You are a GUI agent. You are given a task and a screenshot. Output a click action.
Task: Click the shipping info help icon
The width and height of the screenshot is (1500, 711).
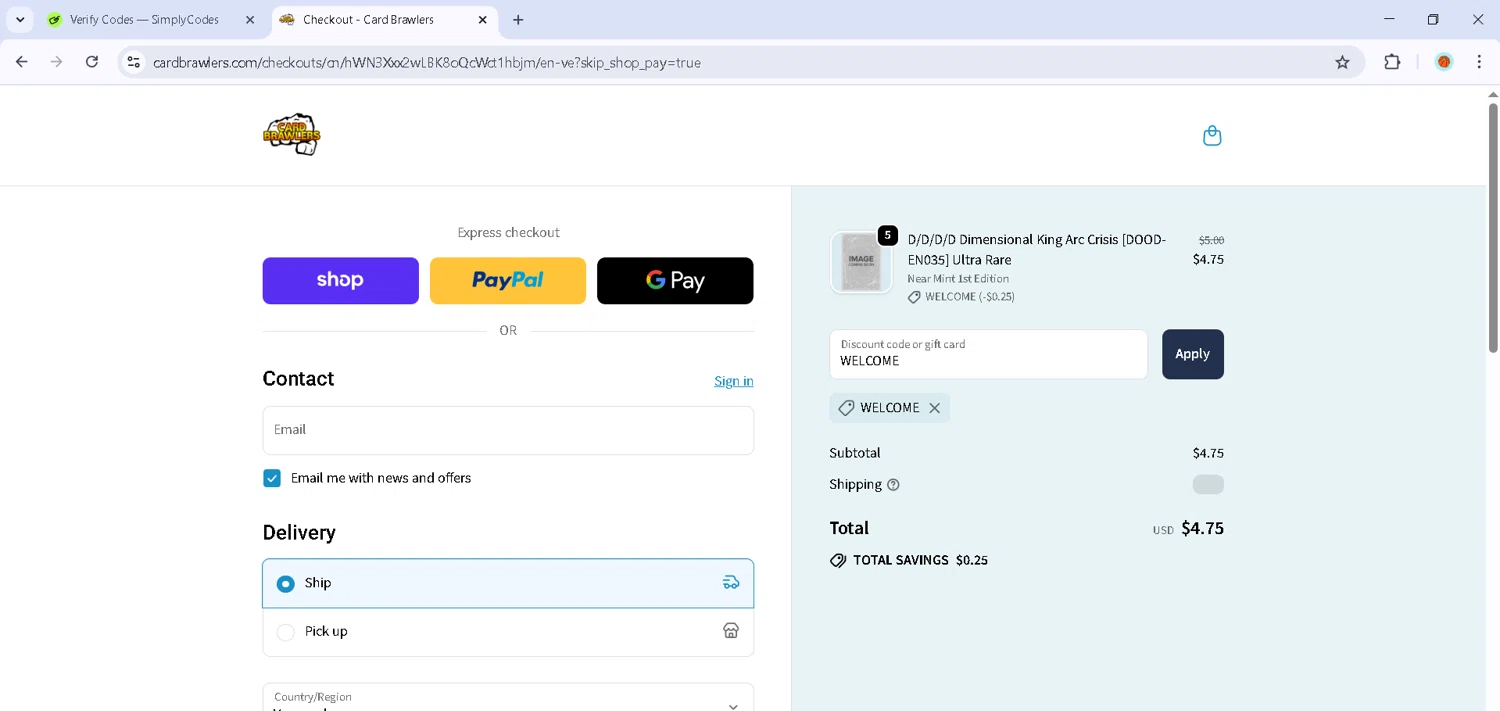[893, 485]
